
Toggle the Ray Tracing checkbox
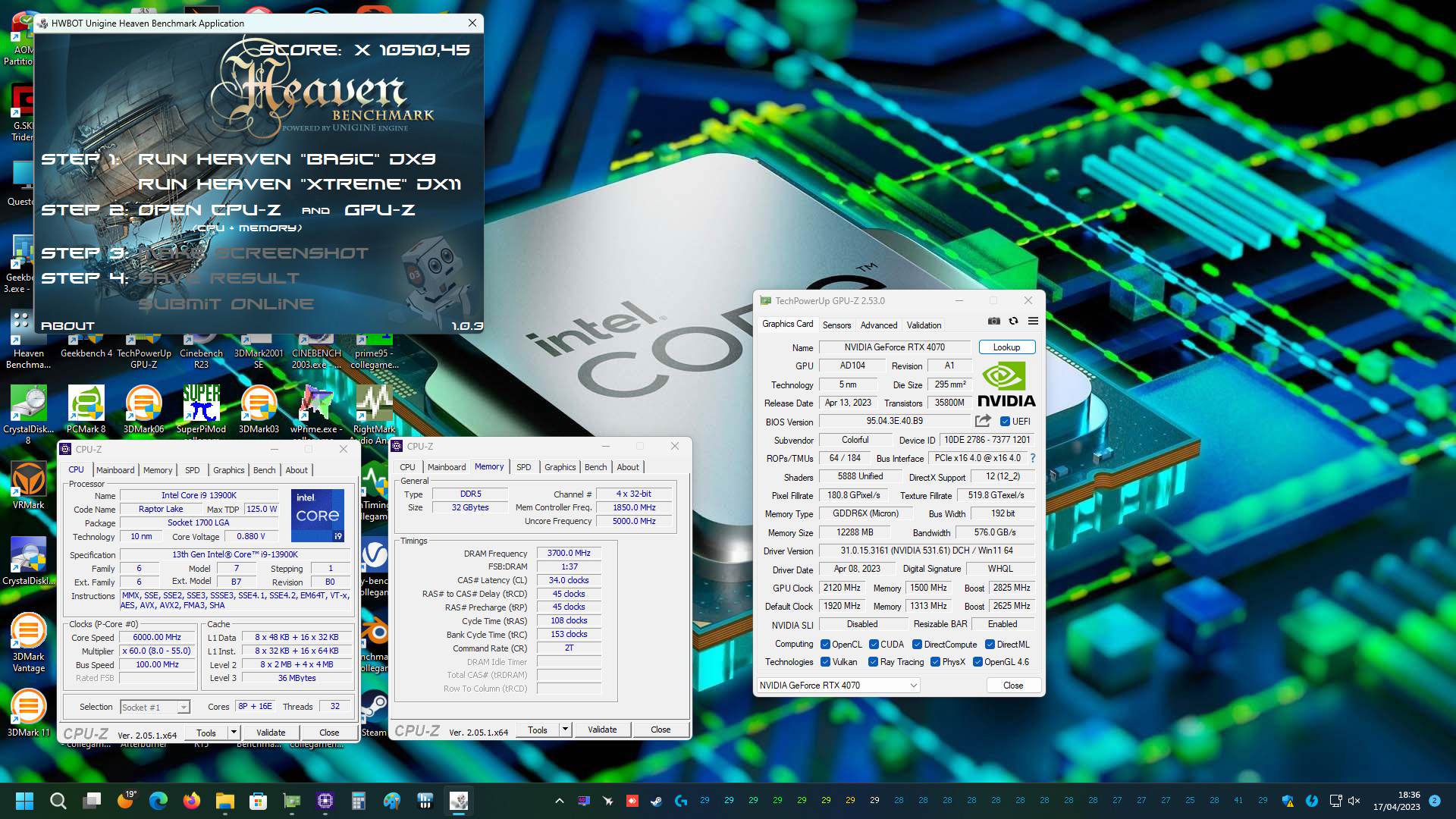[x=873, y=662]
